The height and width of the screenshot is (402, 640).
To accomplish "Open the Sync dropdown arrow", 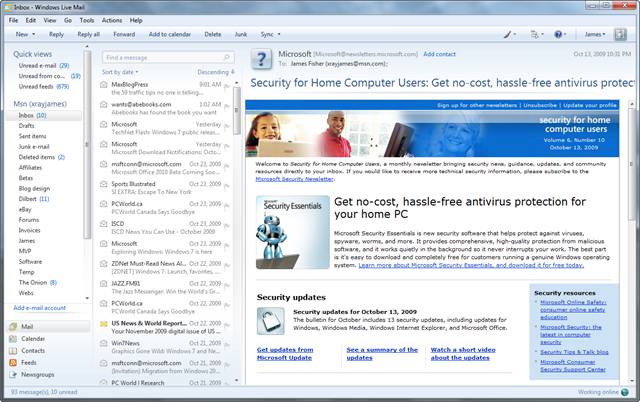I will pos(279,35).
